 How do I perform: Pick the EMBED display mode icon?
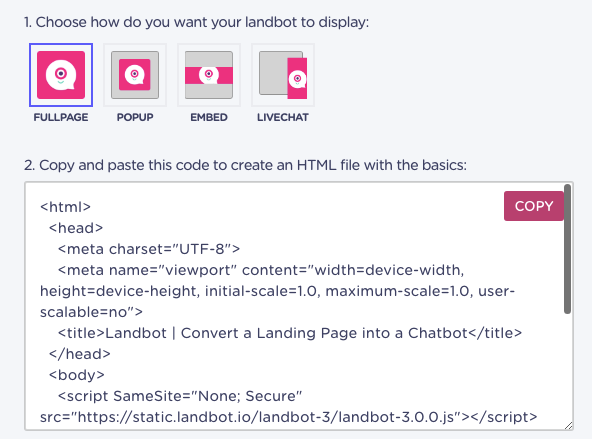[209, 75]
